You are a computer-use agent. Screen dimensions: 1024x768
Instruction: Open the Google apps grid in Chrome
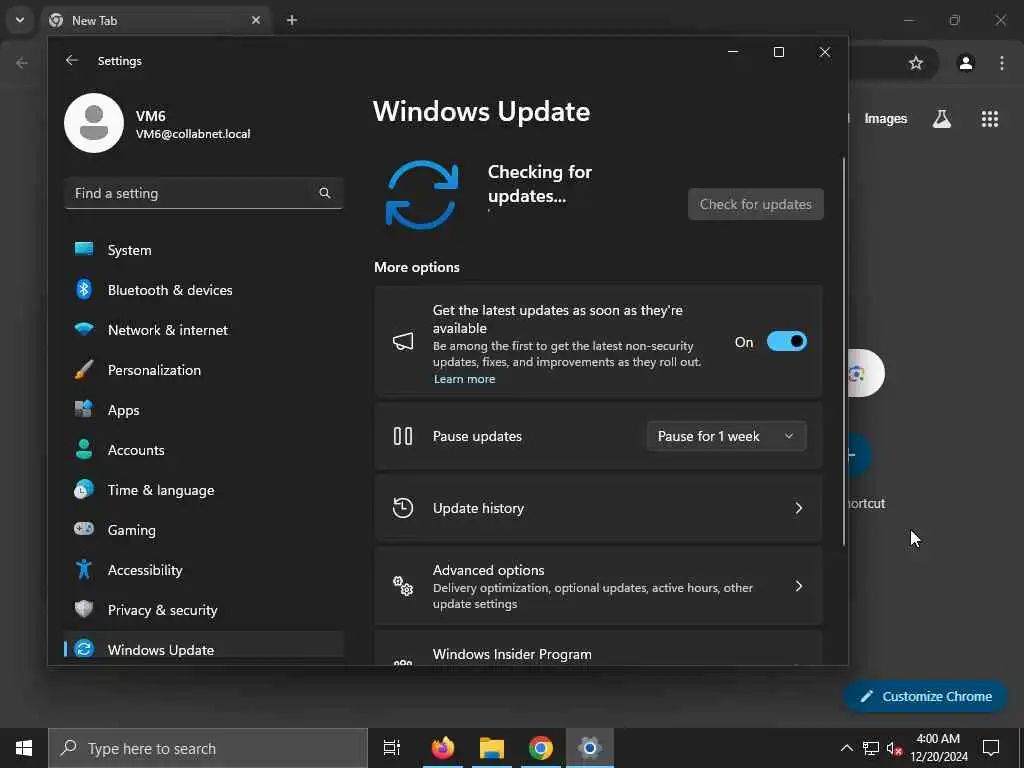pyautogui.click(x=989, y=118)
